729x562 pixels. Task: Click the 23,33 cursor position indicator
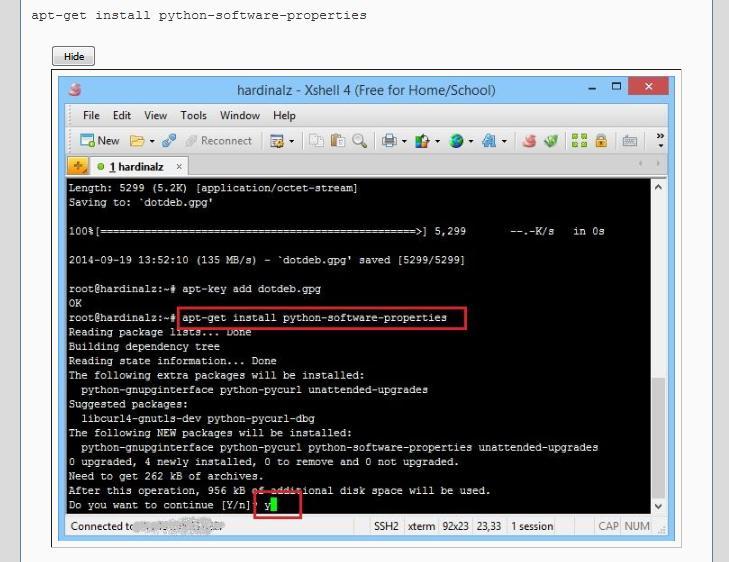489,526
